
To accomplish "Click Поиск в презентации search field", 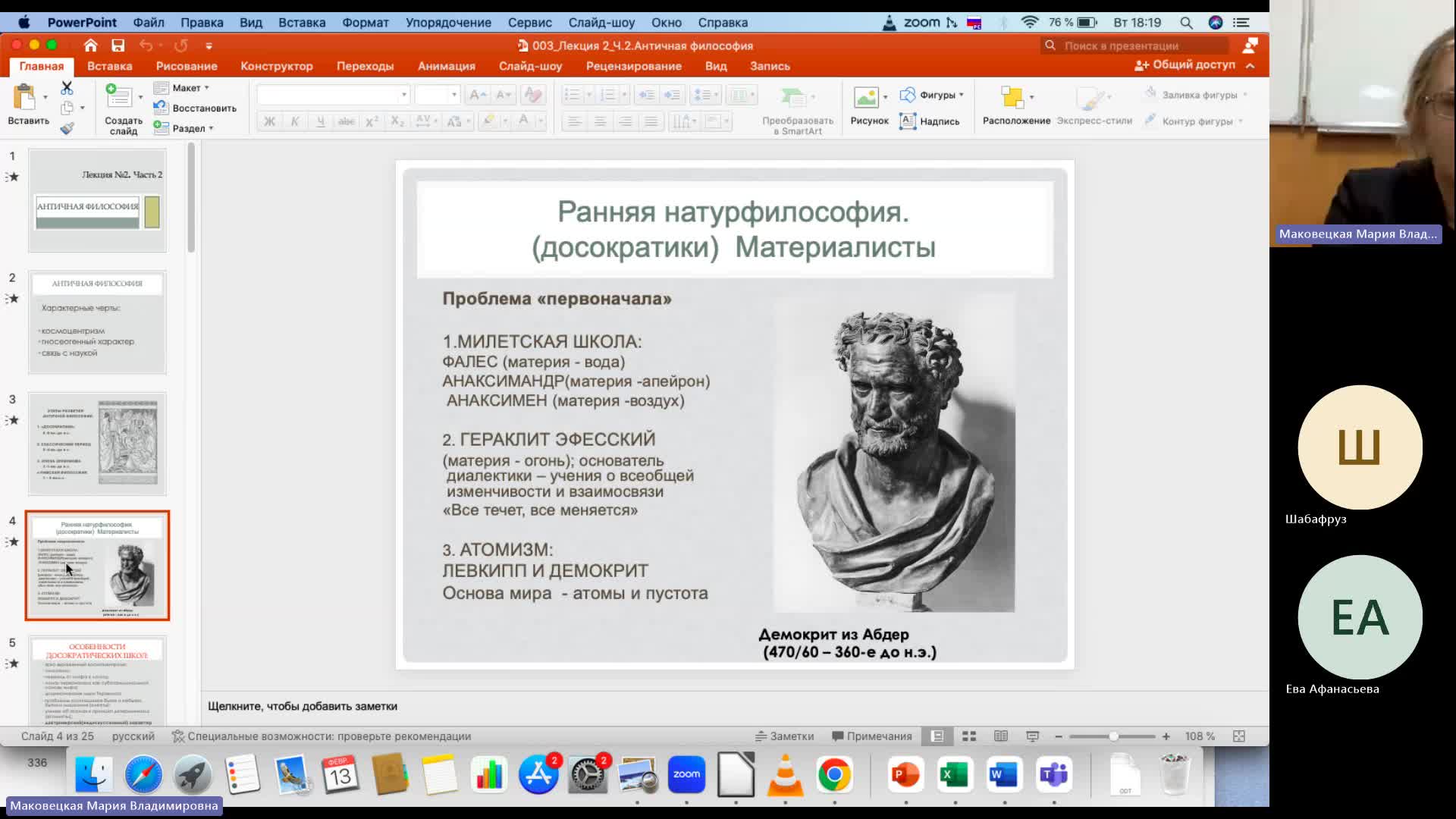I will 1135,45.
